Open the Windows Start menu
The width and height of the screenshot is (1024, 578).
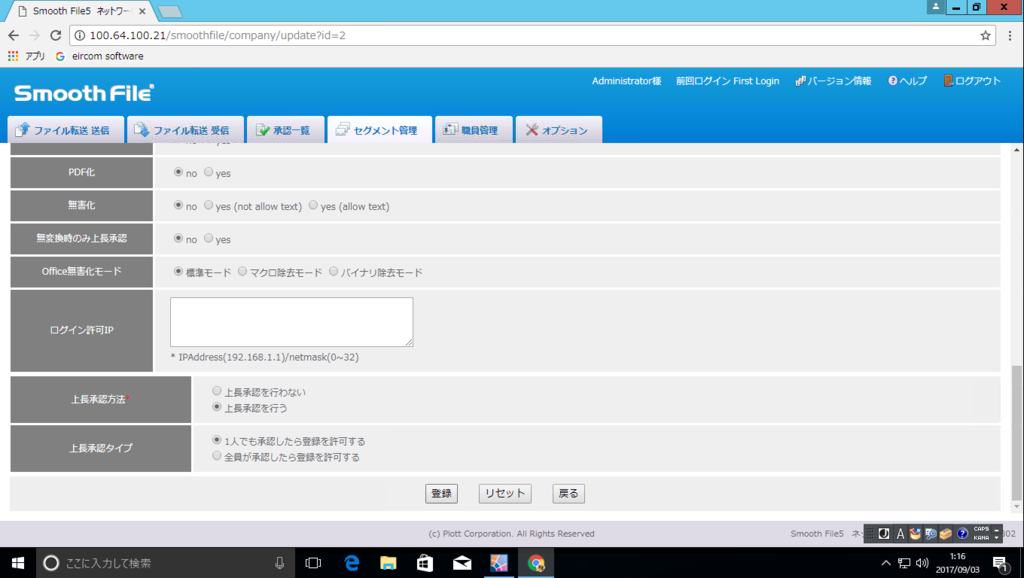tap(18, 563)
